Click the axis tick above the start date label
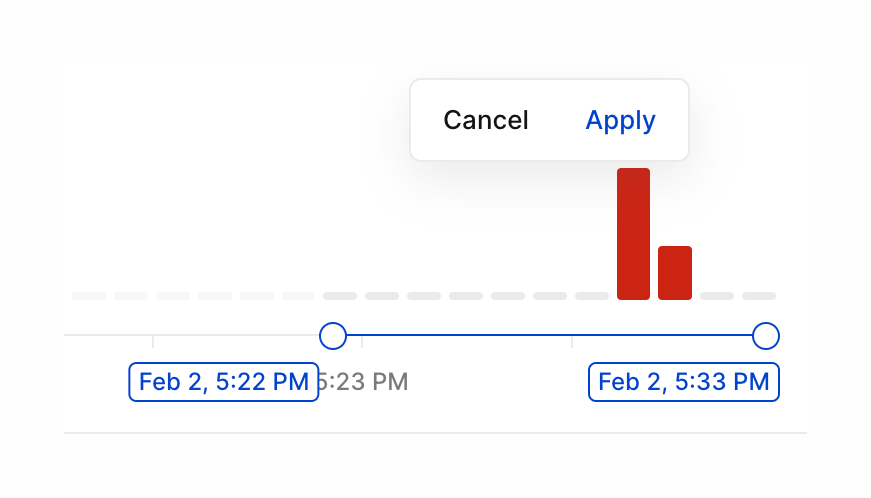Image resolution: width=871 pixels, height=498 pixels. (x=153, y=342)
